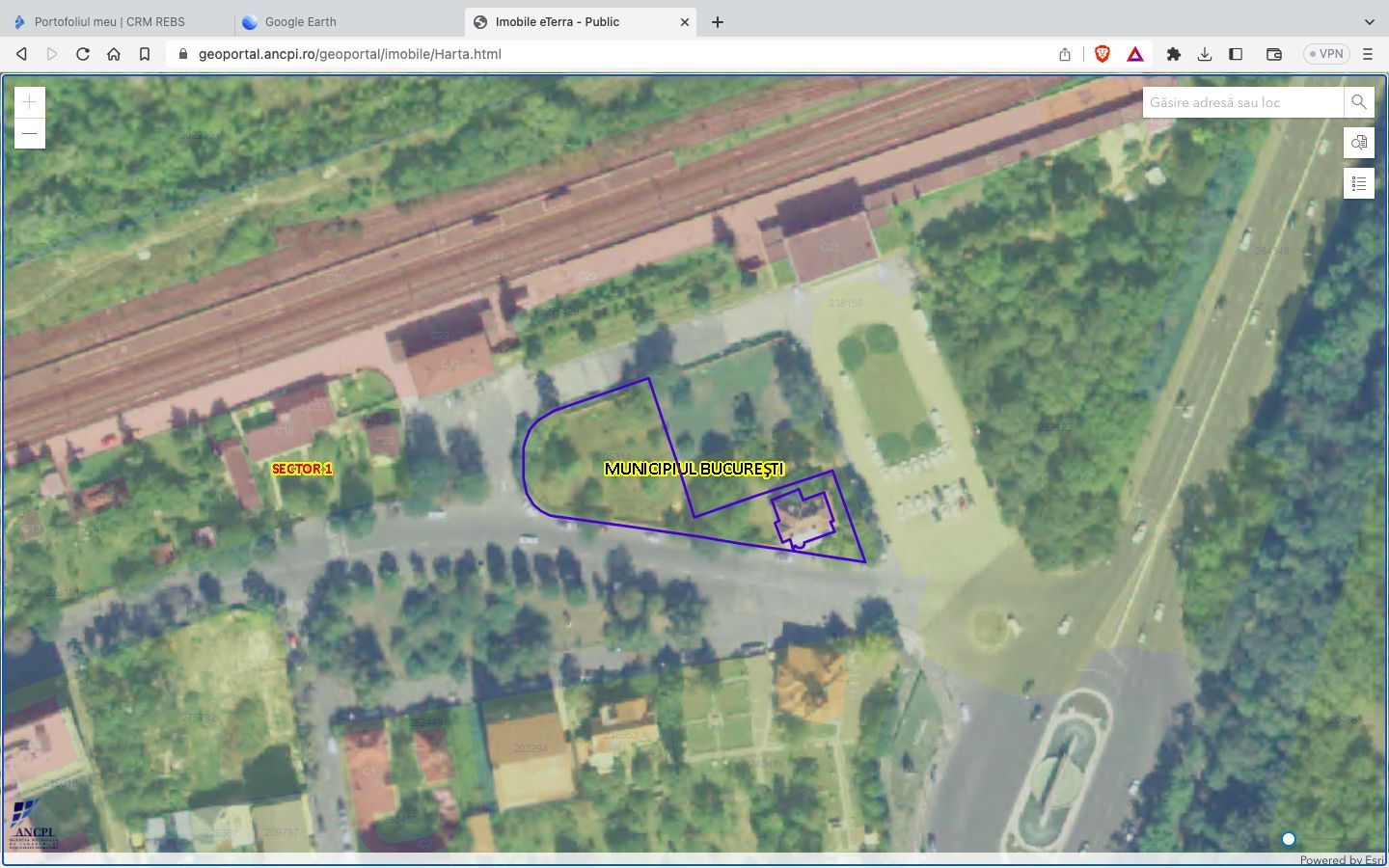
Task: Click the Găsire adresă sau loc field
Action: 1242,102
